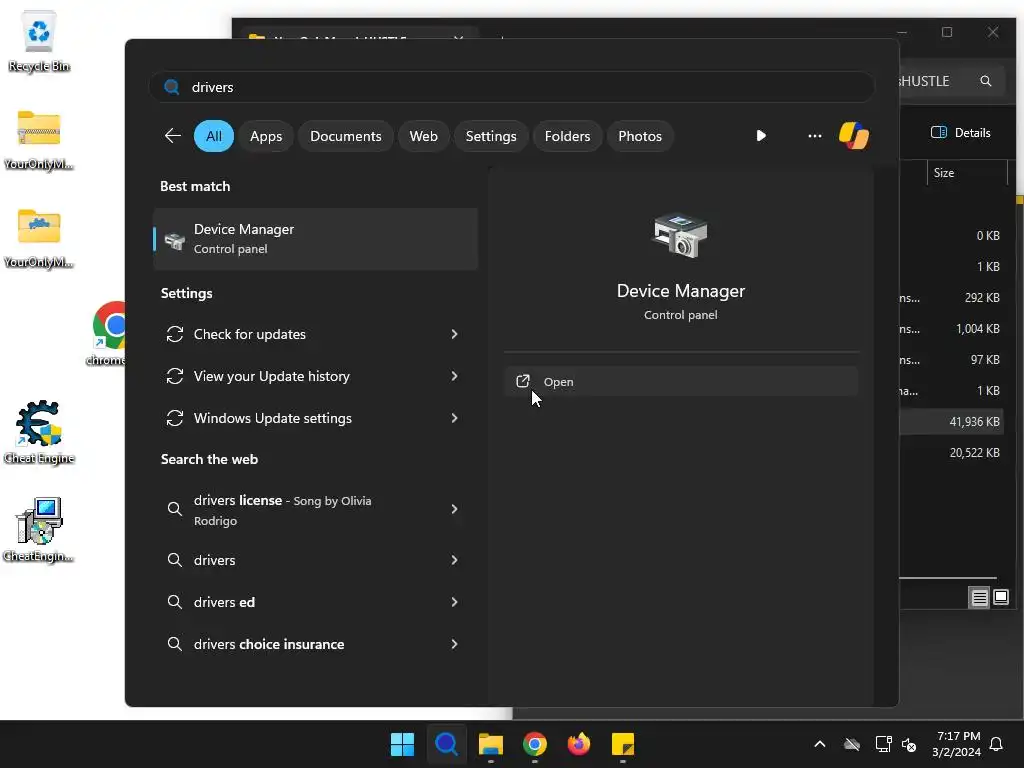Image resolution: width=1024 pixels, height=768 pixels.
Task: Select the Settings filter tab
Action: [x=490, y=136]
